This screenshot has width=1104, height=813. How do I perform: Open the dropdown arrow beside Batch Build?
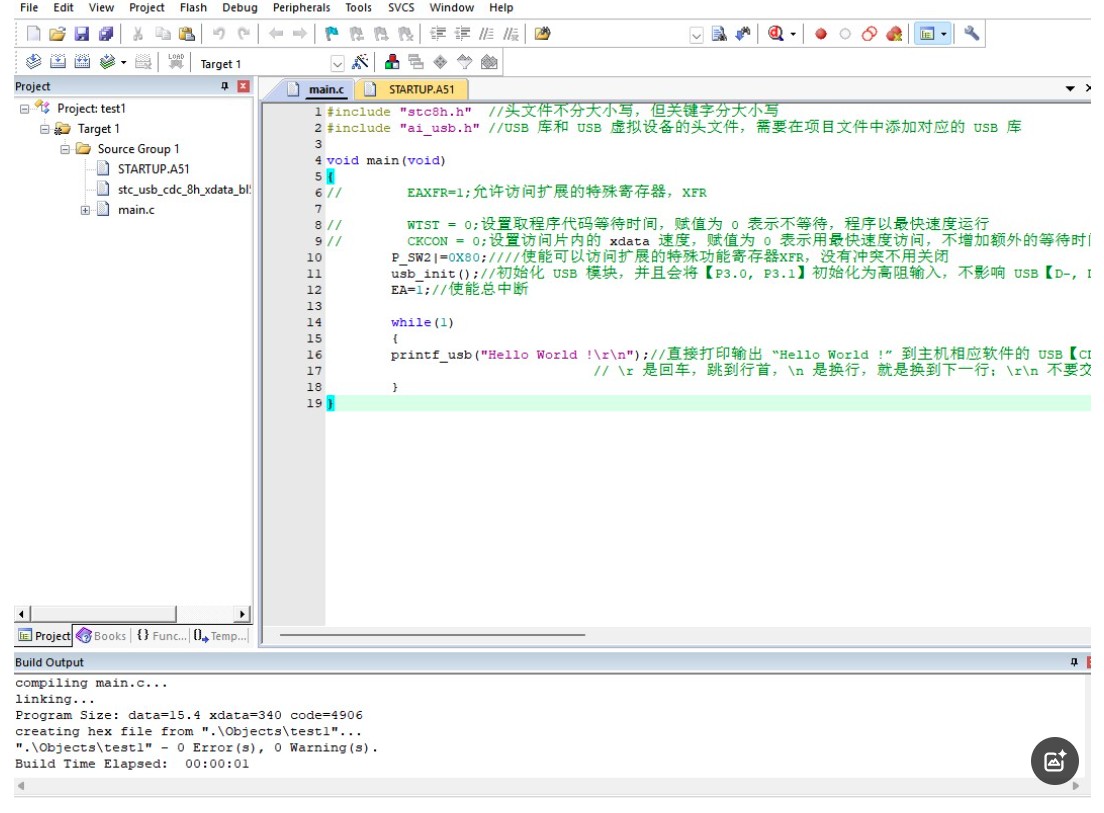click(123, 63)
